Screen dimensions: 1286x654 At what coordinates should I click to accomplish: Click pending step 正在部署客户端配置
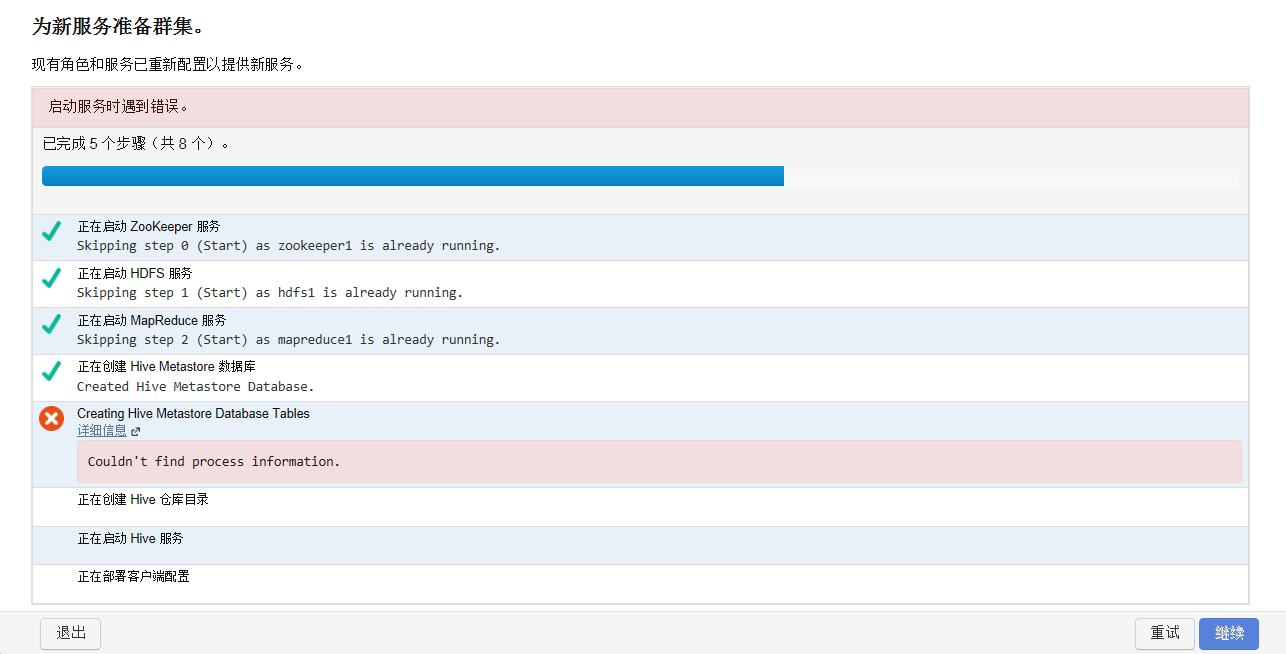click(133, 576)
